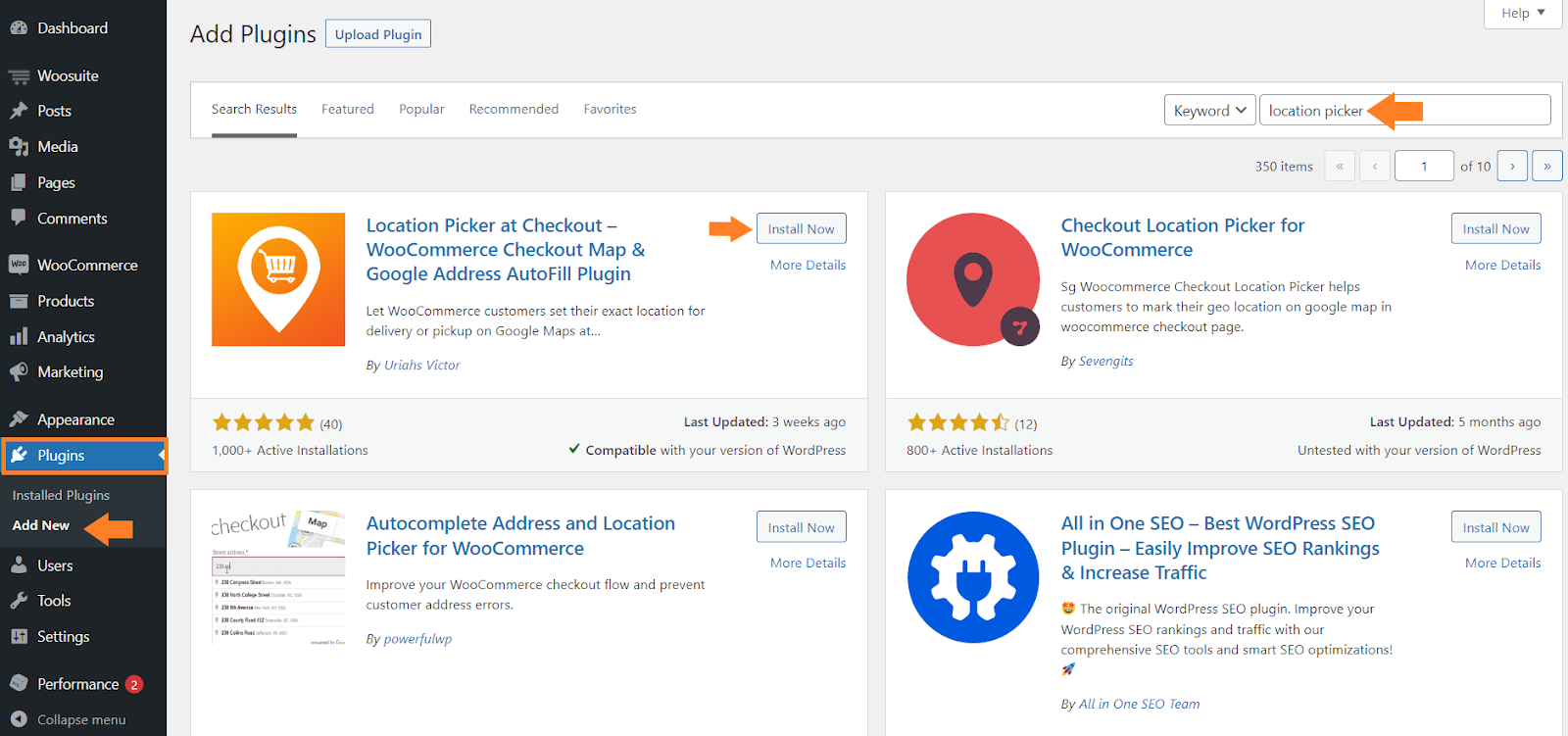
Task: Click the Performance gauge icon
Action: click(x=19, y=683)
